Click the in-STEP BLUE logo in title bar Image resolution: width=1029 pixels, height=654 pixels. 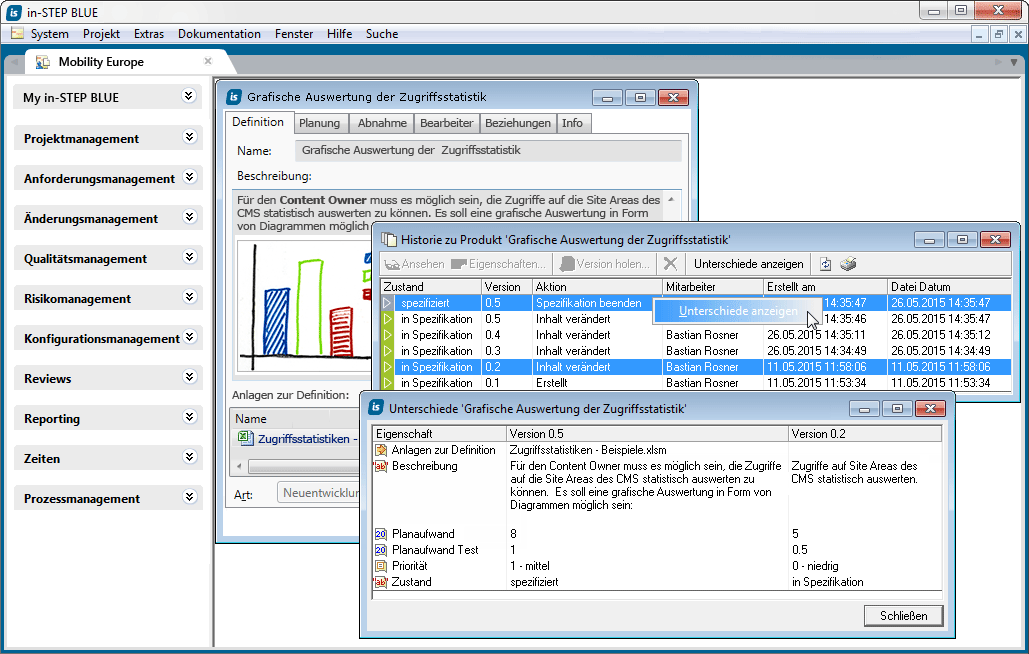[13, 11]
